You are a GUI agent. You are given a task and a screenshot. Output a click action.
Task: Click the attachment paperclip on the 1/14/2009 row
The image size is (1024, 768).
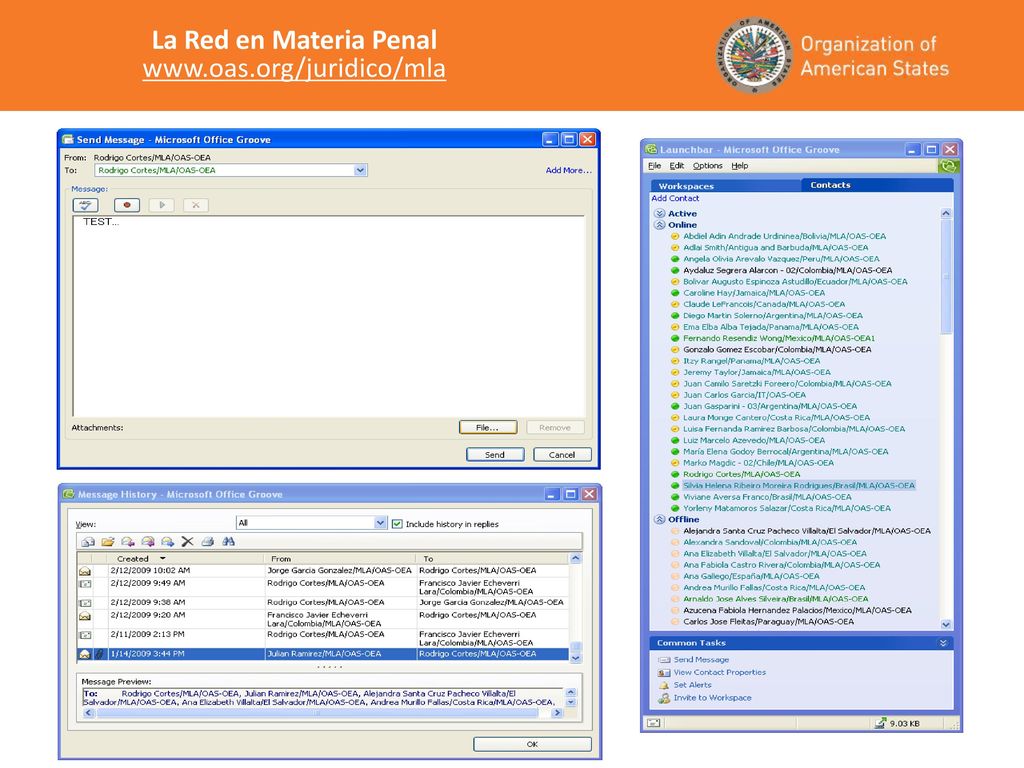(100, 654)
